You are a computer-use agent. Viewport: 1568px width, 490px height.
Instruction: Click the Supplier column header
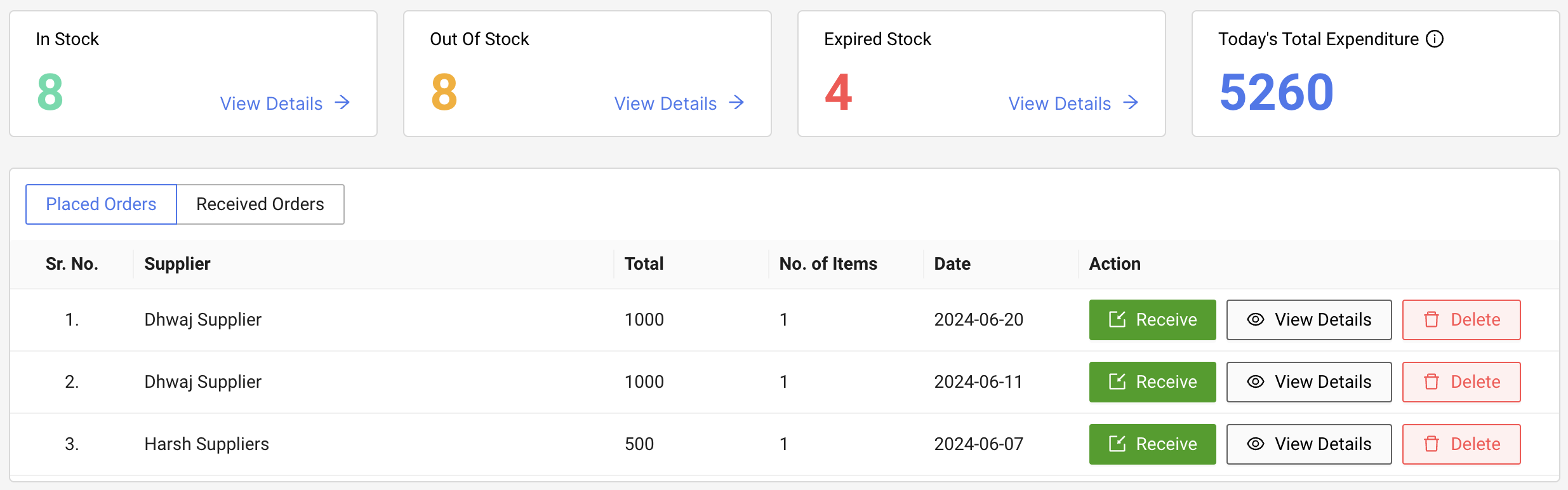point(177,264)
